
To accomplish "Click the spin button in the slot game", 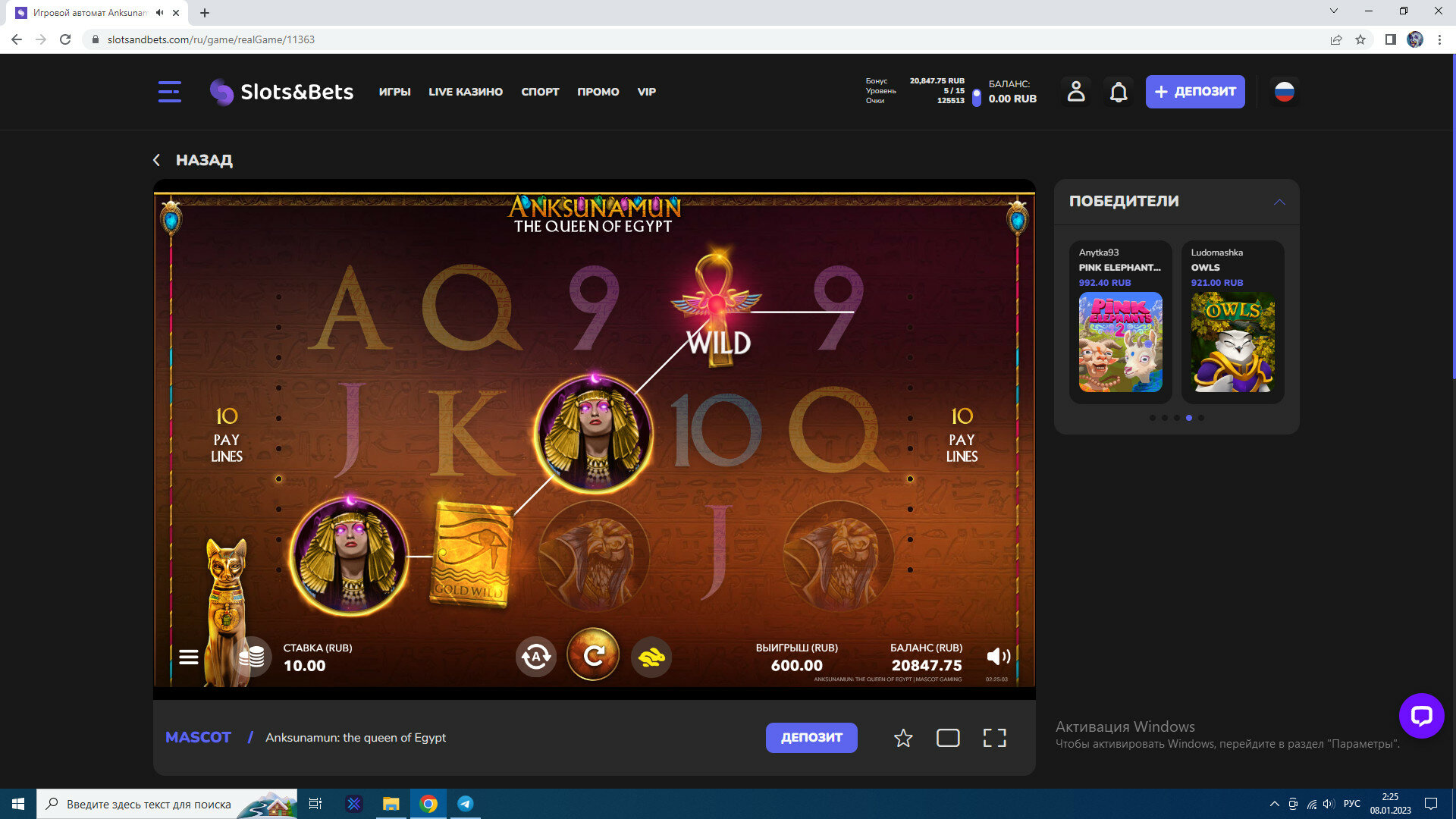I will point(593,655).
